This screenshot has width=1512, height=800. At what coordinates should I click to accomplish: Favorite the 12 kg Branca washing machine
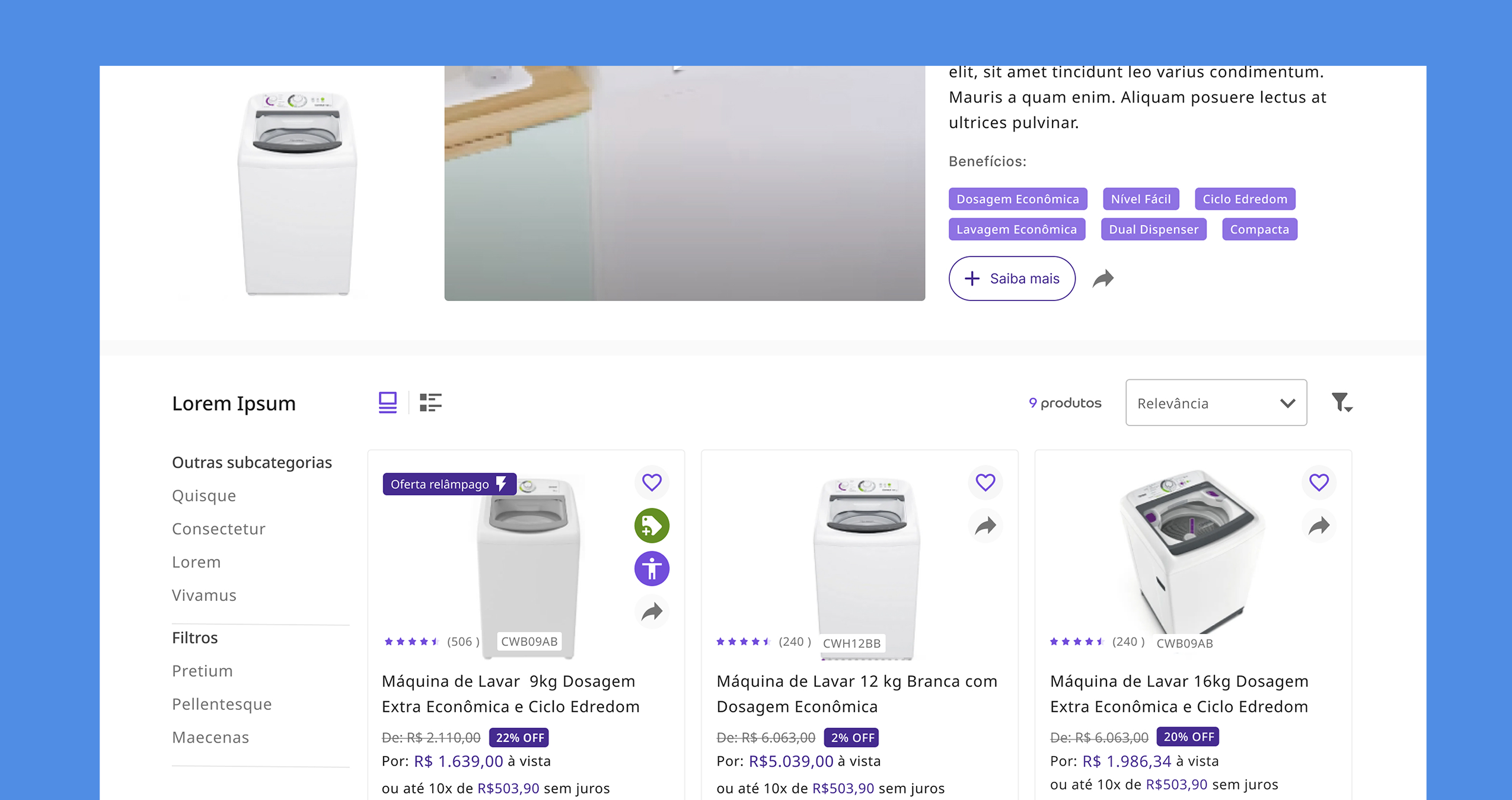[x=985, y=482]
